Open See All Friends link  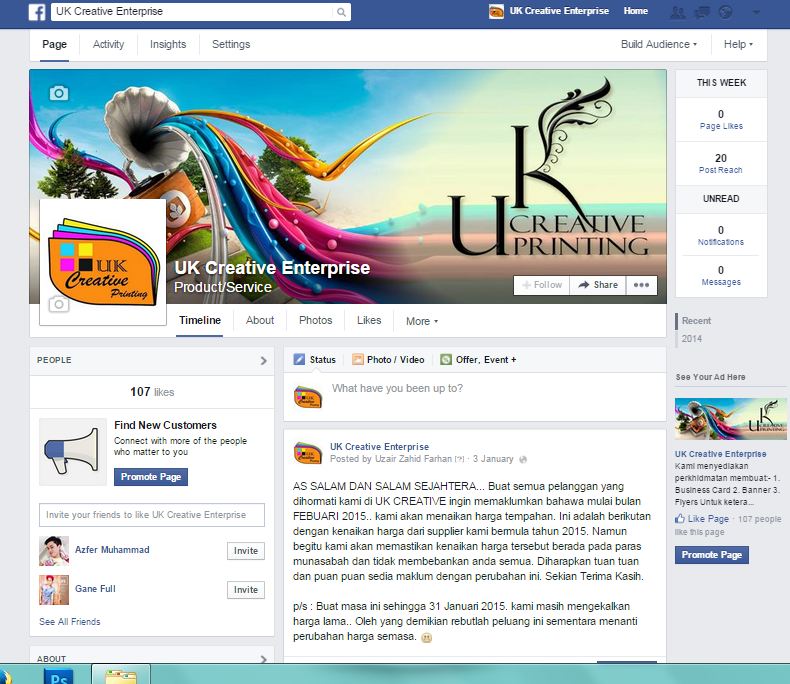tap(70, 622)
